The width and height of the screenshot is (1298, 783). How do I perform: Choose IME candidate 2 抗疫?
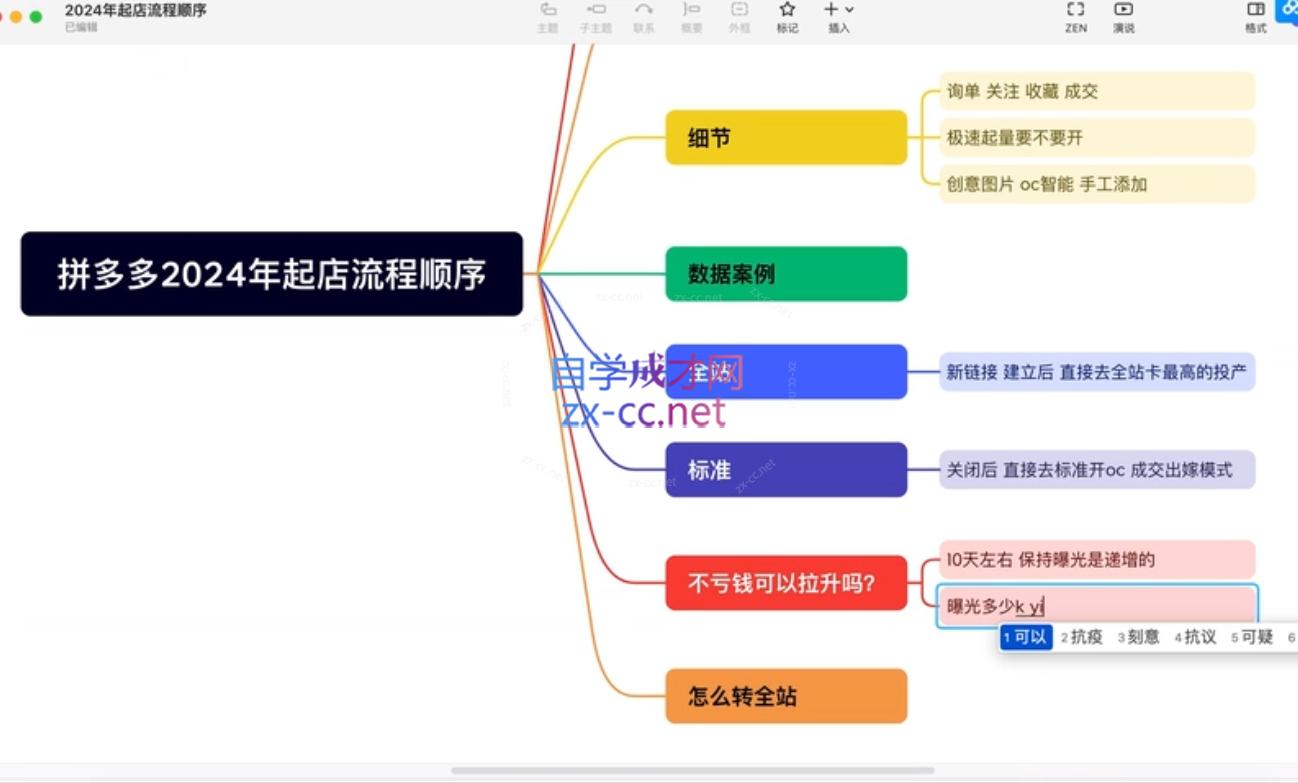[x=1082, y=637]
